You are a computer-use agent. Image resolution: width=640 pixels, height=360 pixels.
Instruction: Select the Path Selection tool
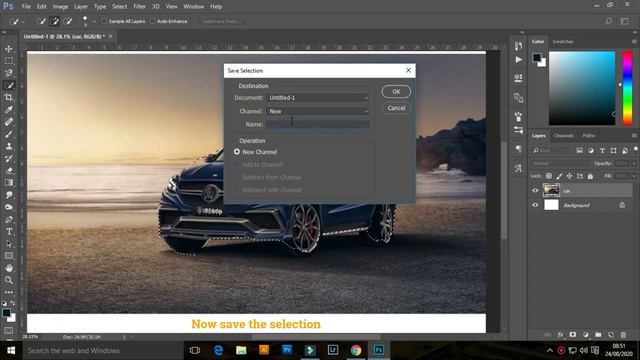pyautogui.click(x=9, y=244)
